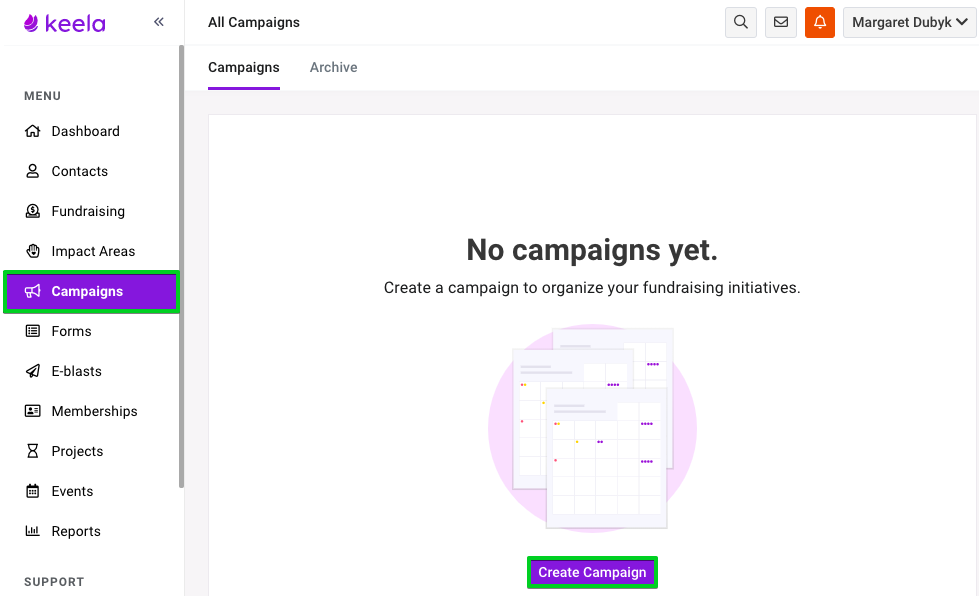Click the Create Campaign button
Image resolution: width=979 pixels, height=596 pixels.
[592, 572]
